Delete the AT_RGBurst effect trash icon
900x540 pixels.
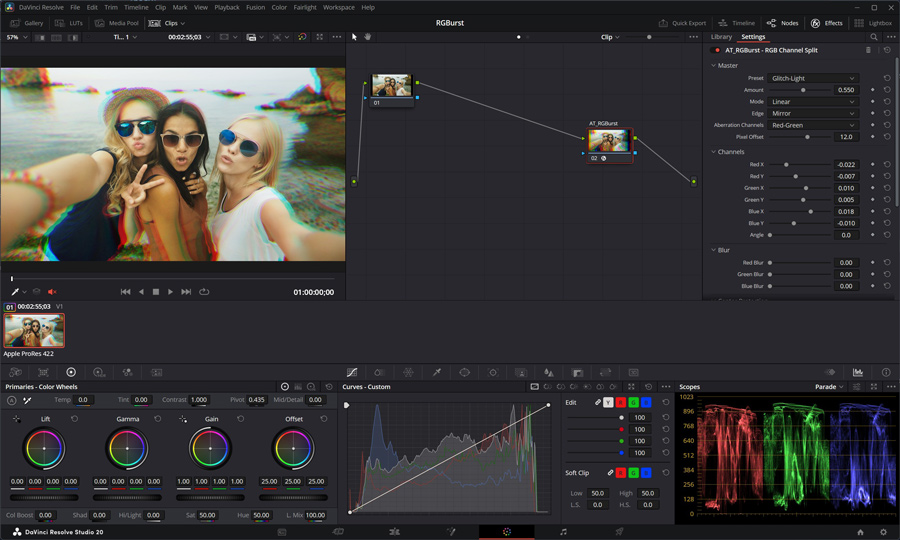[x=868, y=50]
